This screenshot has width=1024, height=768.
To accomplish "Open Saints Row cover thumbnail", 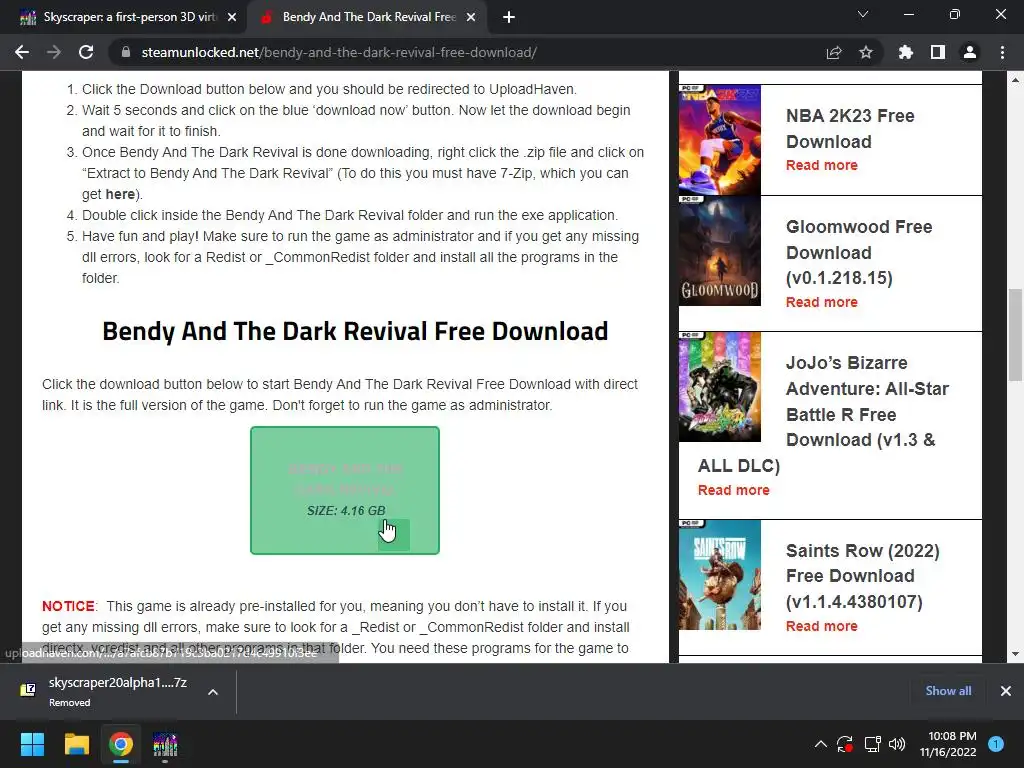I will pos(720,575).
